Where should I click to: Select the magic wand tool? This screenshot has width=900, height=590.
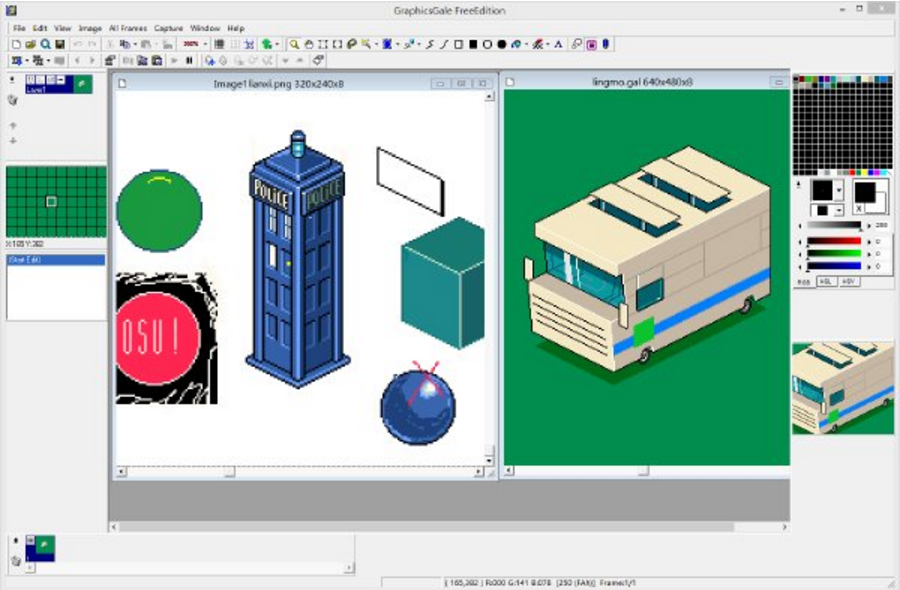pos(366,44)
